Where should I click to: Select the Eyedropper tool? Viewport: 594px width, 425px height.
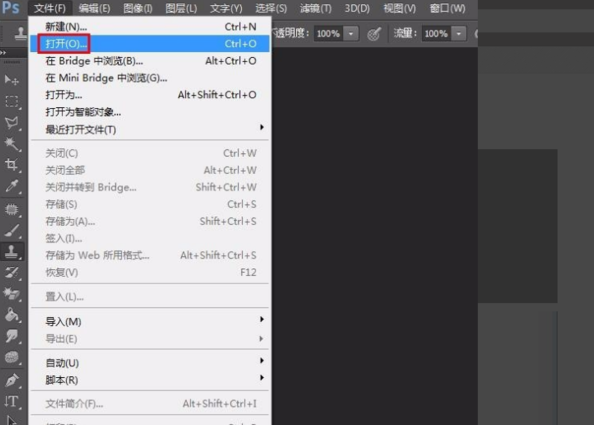tap(12, 186)
